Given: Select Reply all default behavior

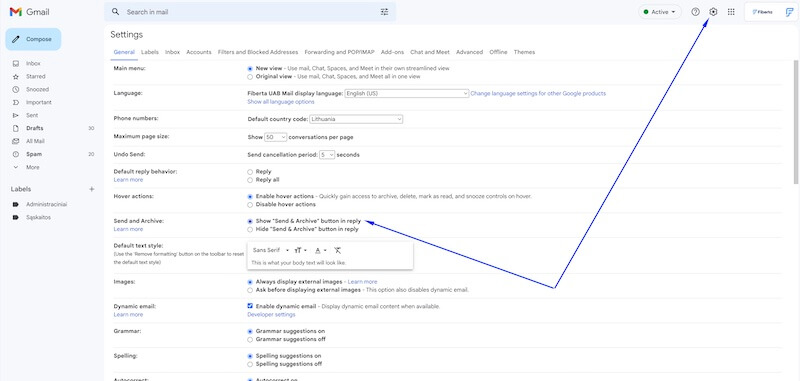Looking at the screenshot, I should point(250,180).
